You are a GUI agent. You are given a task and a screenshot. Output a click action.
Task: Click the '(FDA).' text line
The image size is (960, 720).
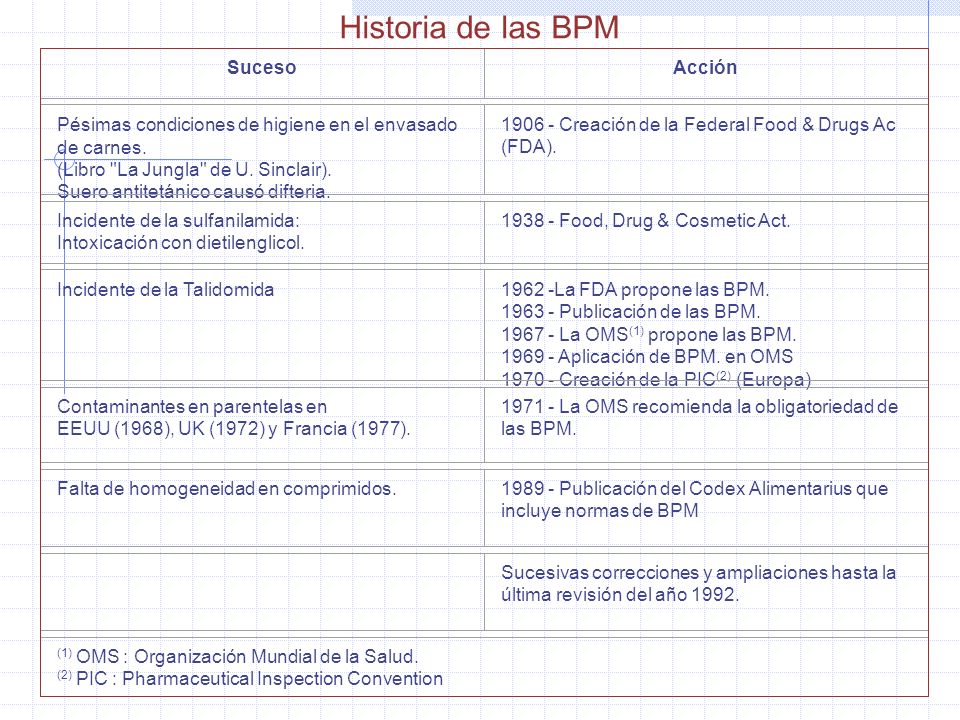(x=528, y=148)
